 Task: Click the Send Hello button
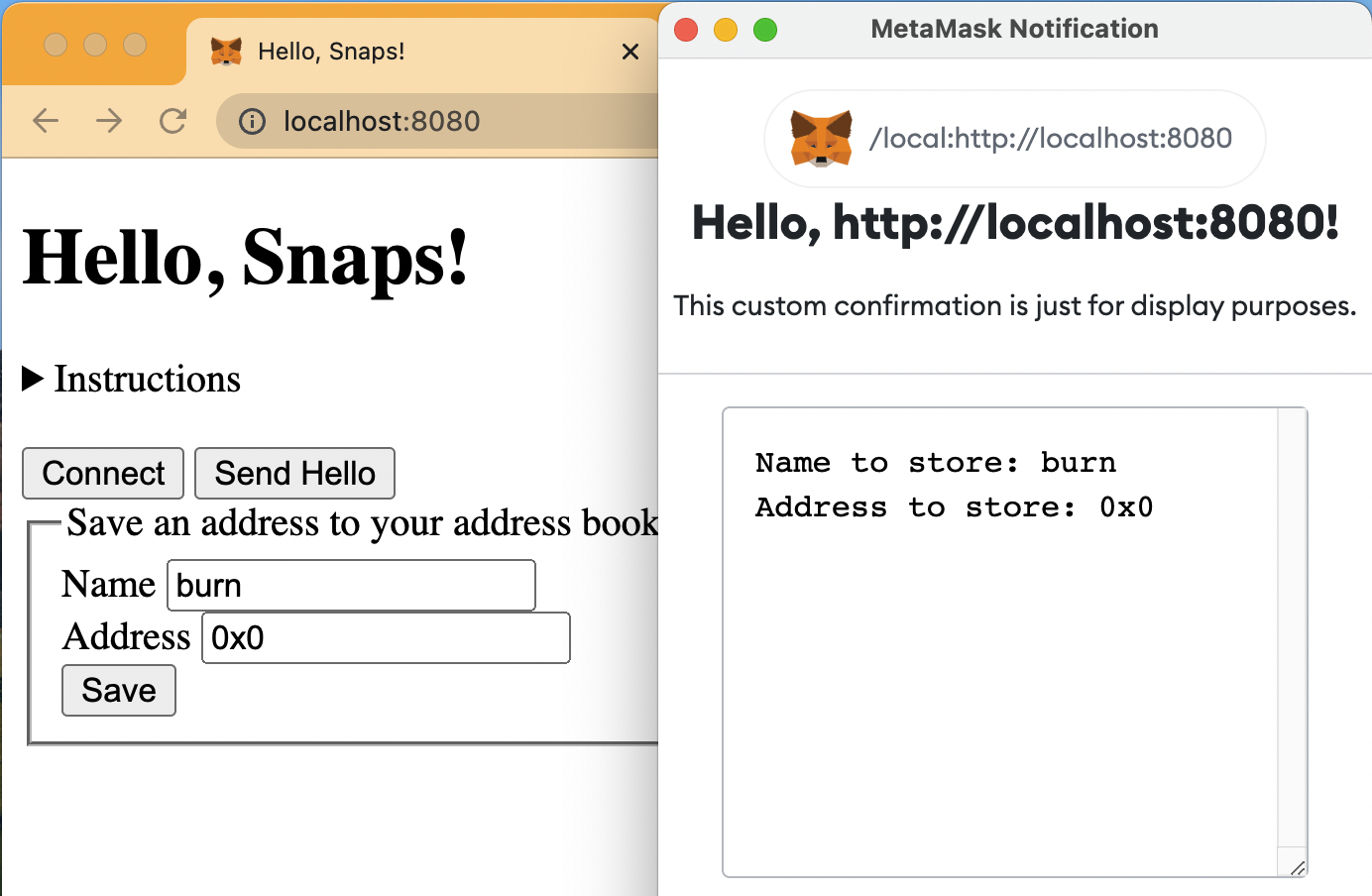[x=295, y=474]
